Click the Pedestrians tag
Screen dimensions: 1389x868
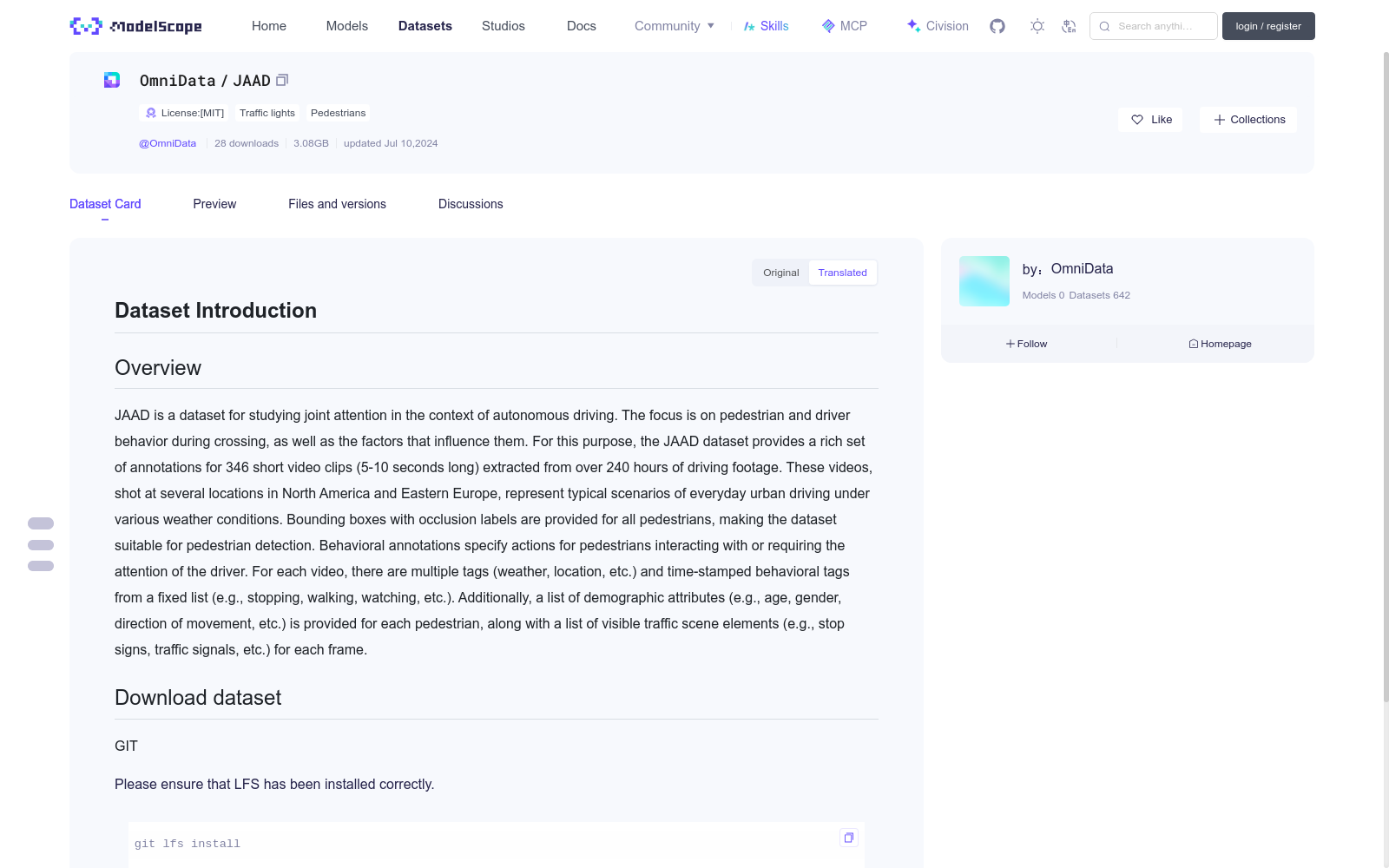[x=339, y=113]
